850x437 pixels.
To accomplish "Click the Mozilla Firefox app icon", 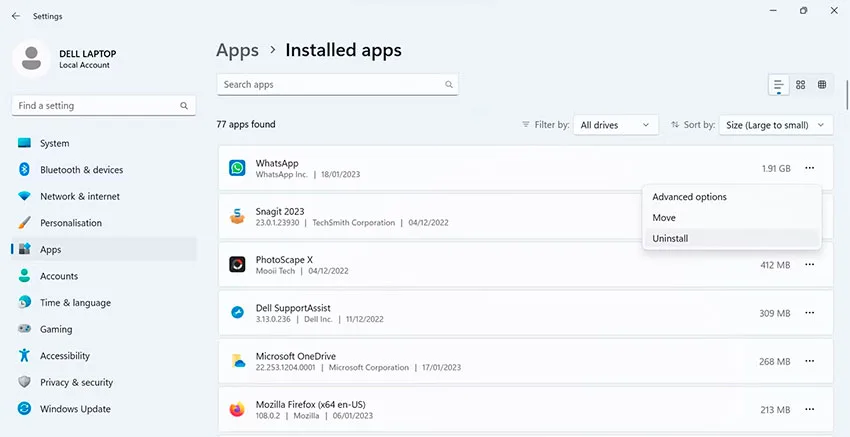I will [237, 409].
